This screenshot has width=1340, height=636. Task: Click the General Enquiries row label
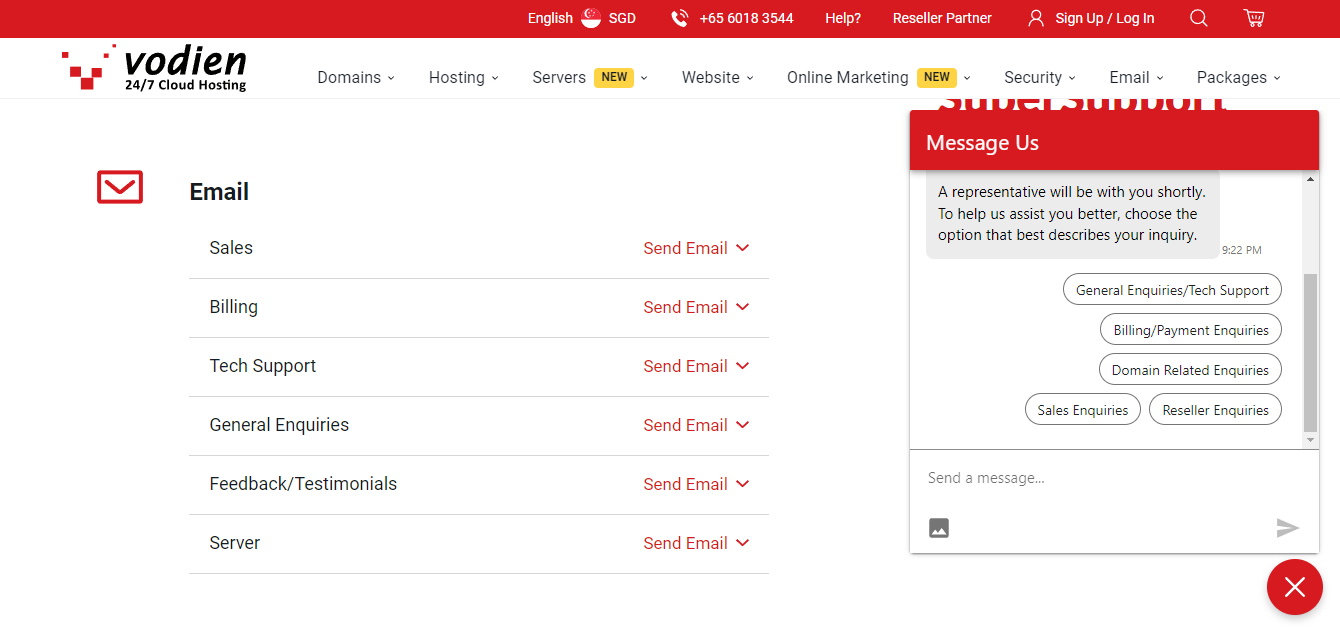(279, 425)
